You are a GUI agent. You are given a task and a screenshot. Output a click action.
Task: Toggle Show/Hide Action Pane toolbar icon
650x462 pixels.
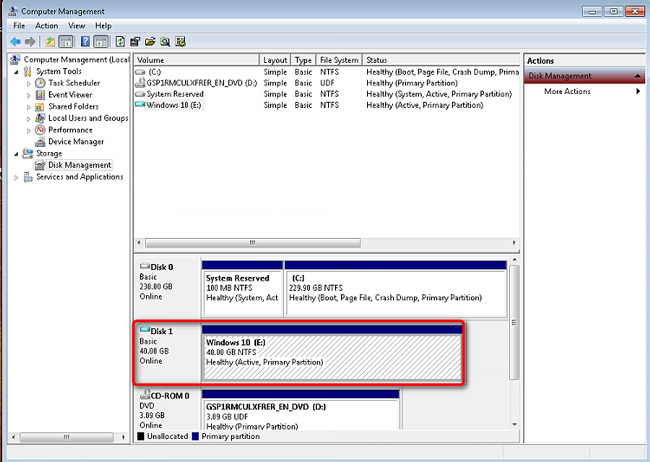point(101,41)
